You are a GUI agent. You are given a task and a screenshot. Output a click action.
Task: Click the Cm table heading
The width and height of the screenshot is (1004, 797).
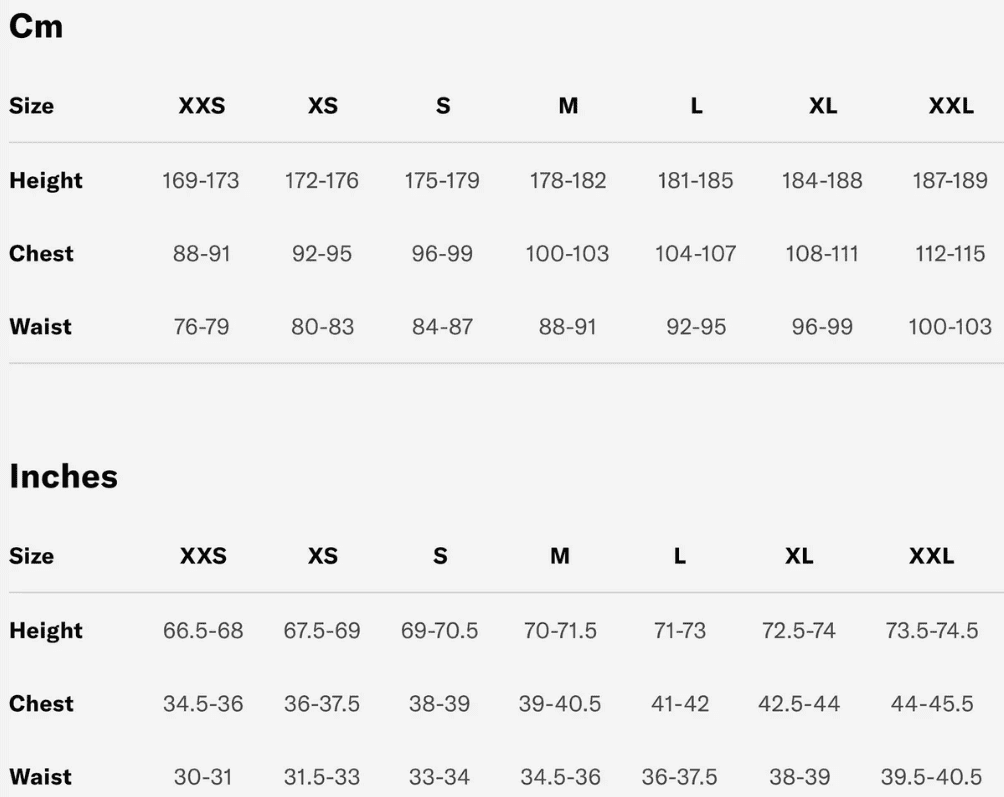coord(36,27)
